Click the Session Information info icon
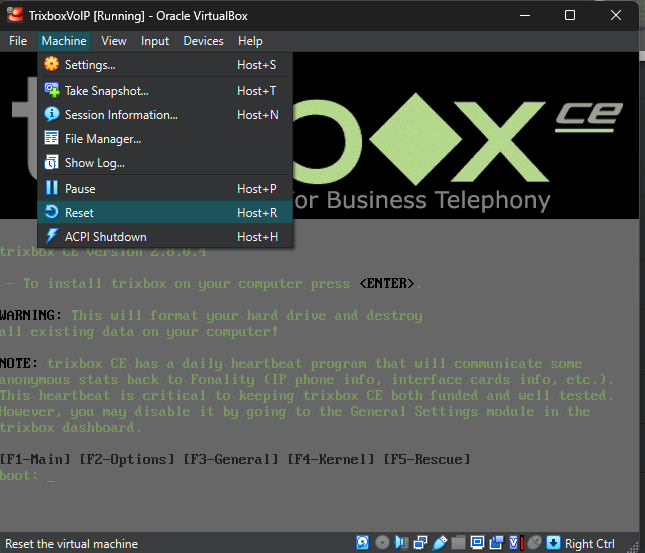 [x=52, y=114]
